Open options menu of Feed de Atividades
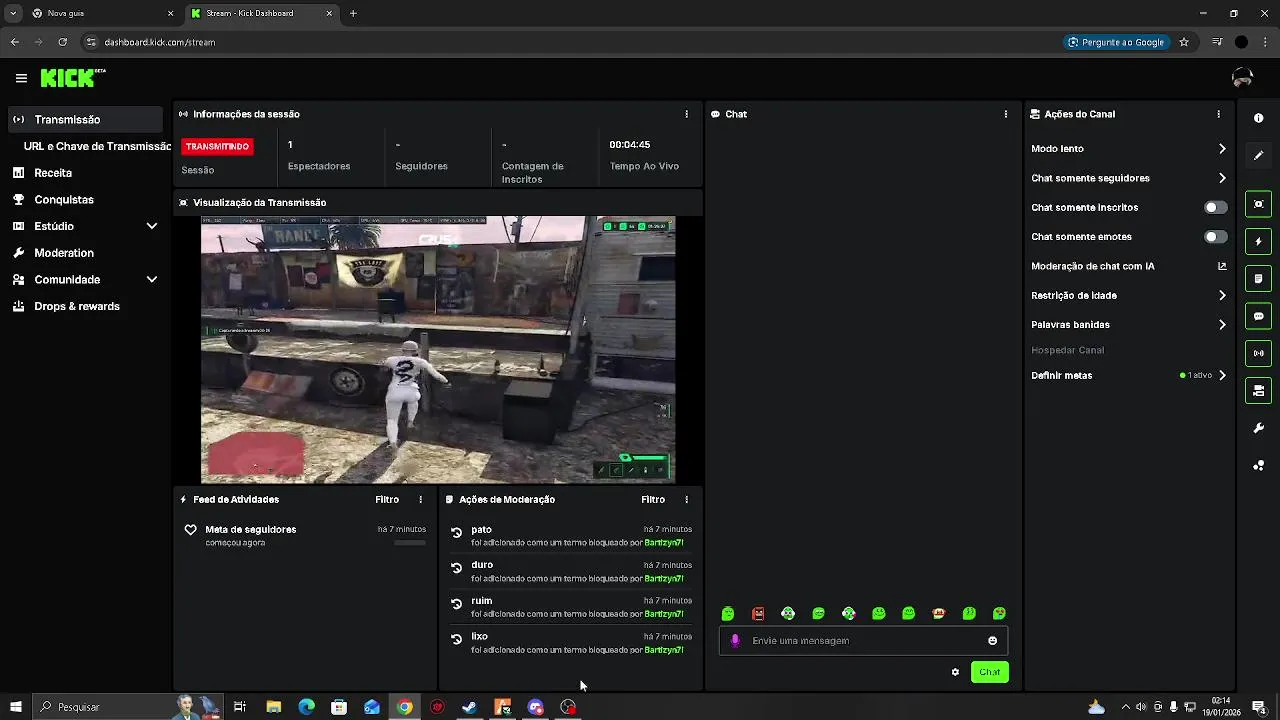The image size is (1280, 720). click(420, 499)
